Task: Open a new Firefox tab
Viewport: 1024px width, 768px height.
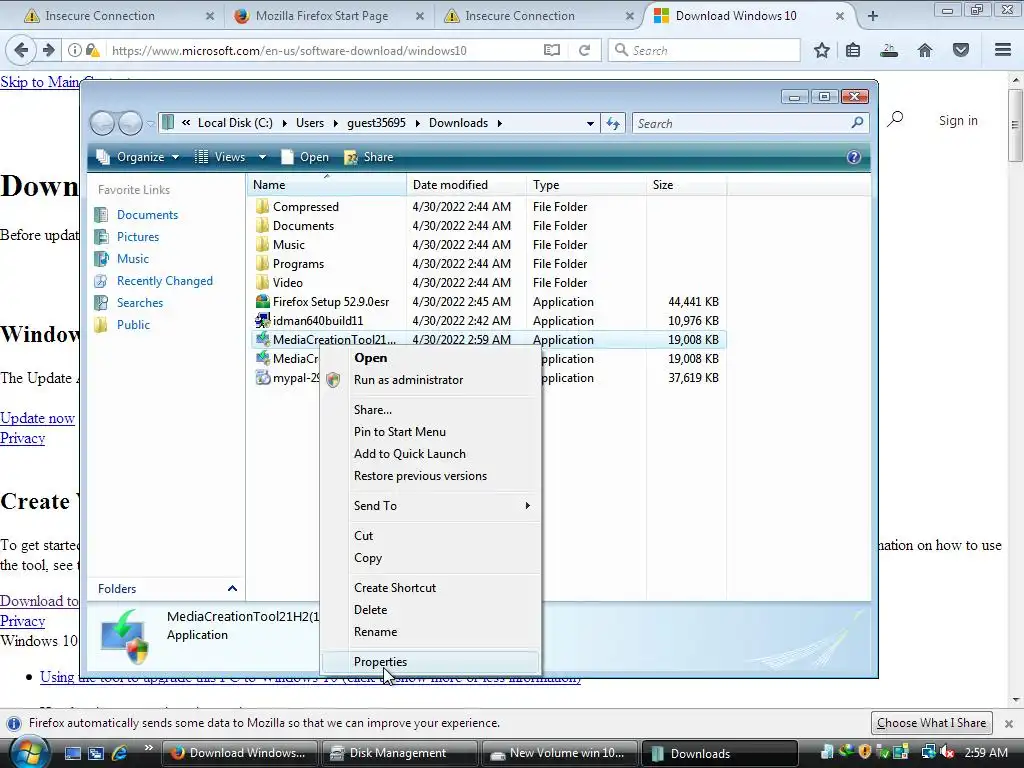Action: [872, 16]
